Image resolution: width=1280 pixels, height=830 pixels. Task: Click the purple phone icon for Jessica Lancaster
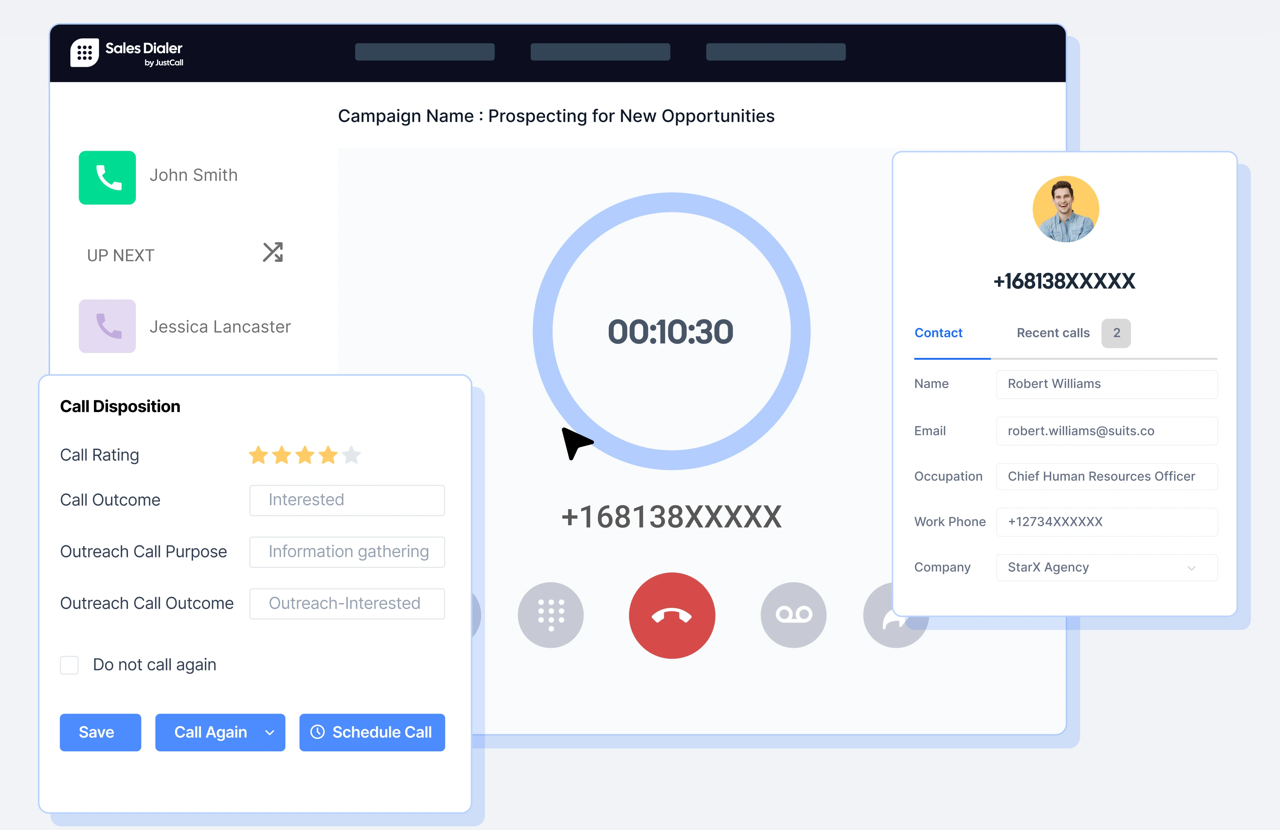click(x=107, y=326)
